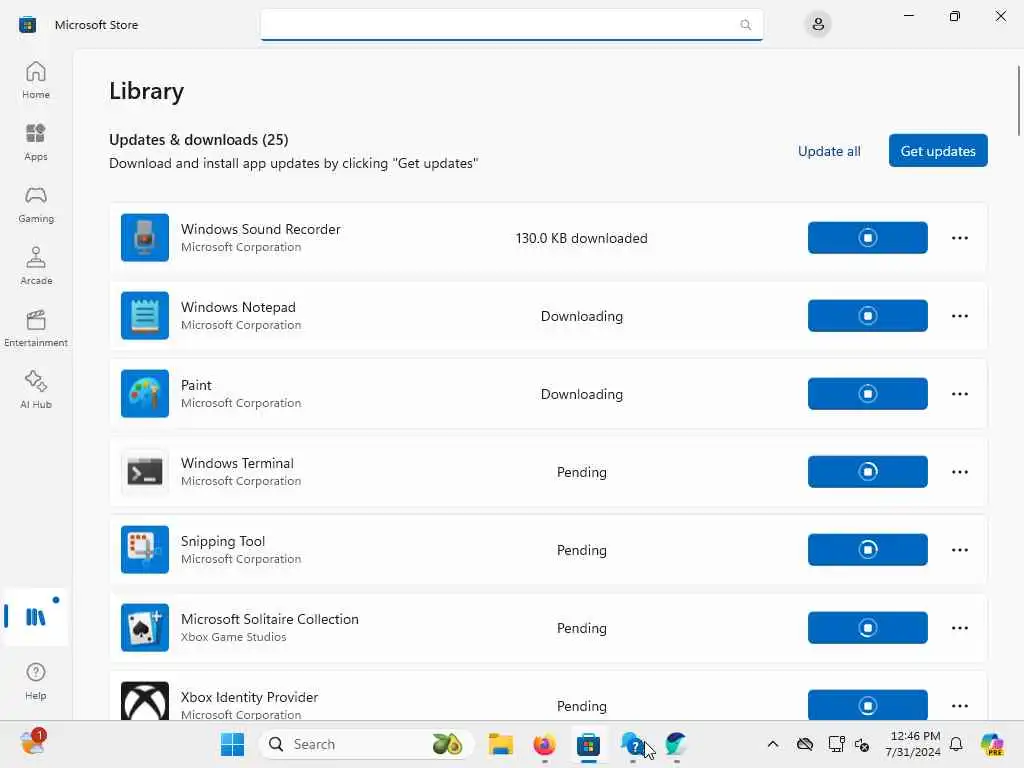Open the Library sidebar icon
This screenshot has width=1024, height=768.
(x=36, y=616)
